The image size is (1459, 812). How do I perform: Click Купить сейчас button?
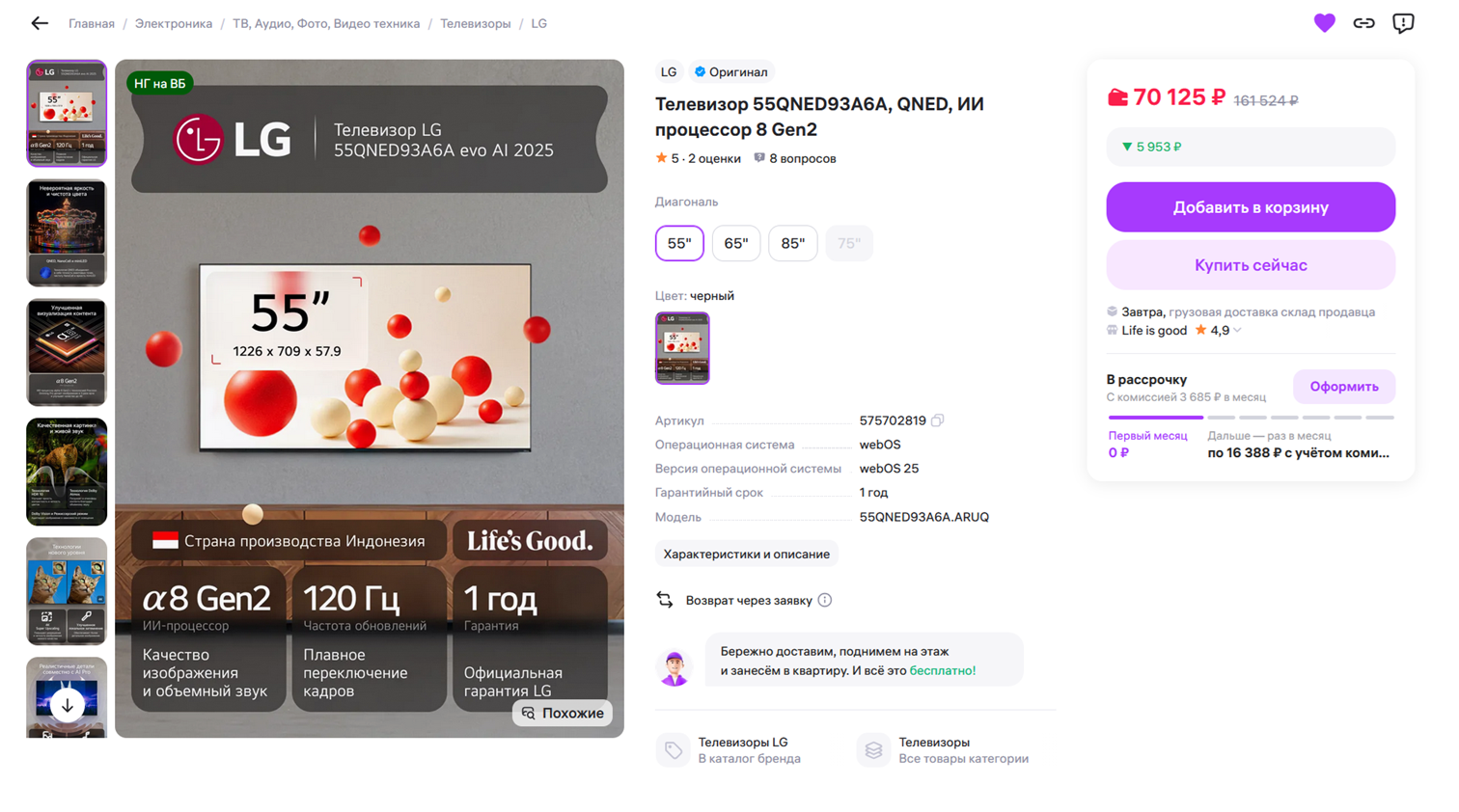[x=1251, y=265]
